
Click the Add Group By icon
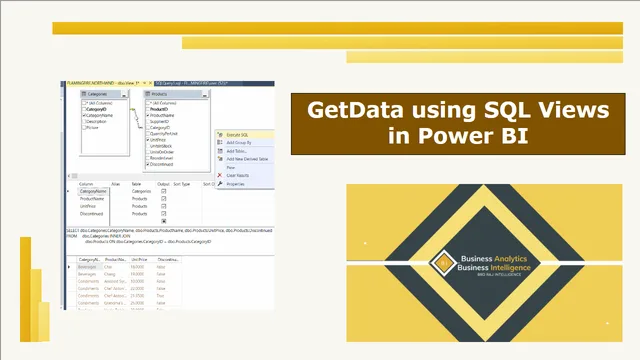coord(220,142)
